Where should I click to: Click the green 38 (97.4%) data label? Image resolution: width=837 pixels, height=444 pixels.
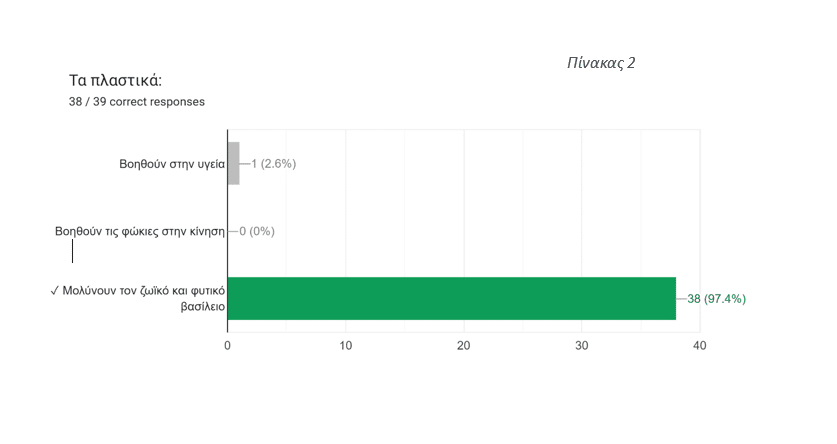(716, 299)
